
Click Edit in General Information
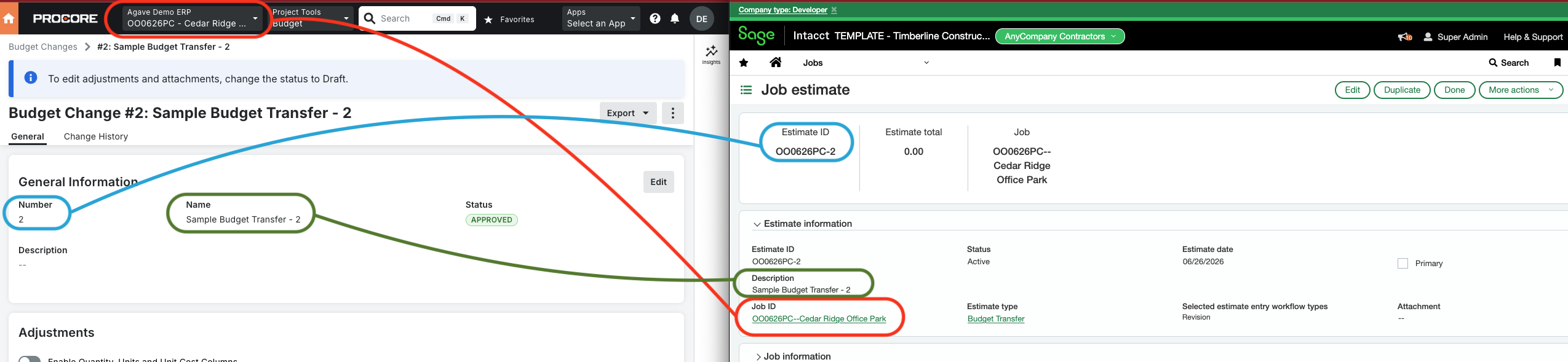[658, 182]
